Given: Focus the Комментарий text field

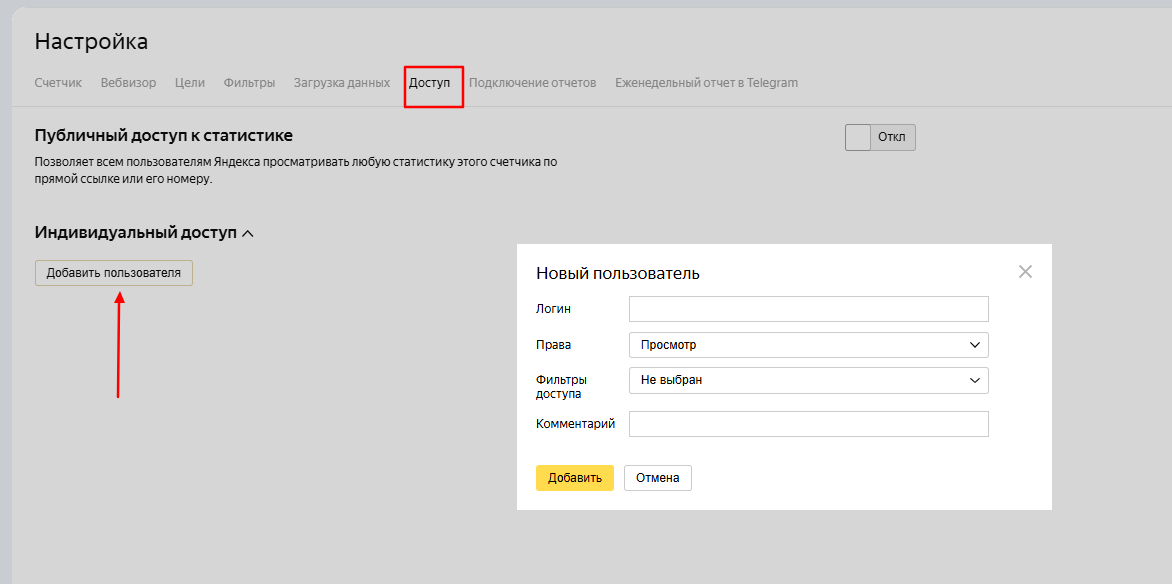Looking at the screenshot, I should [808, 424].
